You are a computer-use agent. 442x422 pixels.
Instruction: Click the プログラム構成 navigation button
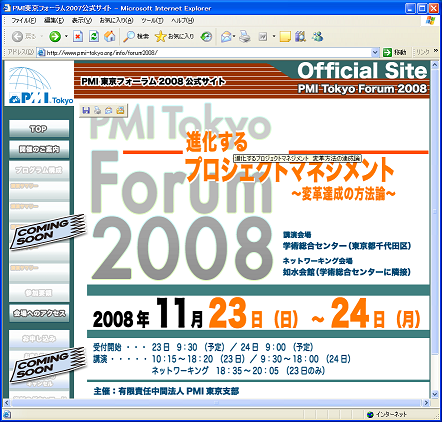pos(39,170)
